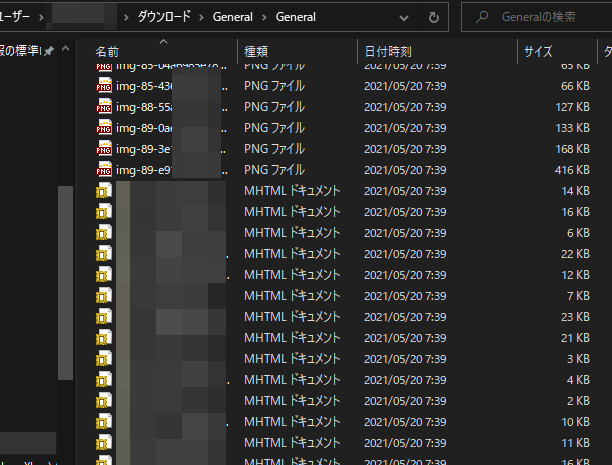Click MHTML ドキュメント type of 22 KB row

[x=292, y=254]
